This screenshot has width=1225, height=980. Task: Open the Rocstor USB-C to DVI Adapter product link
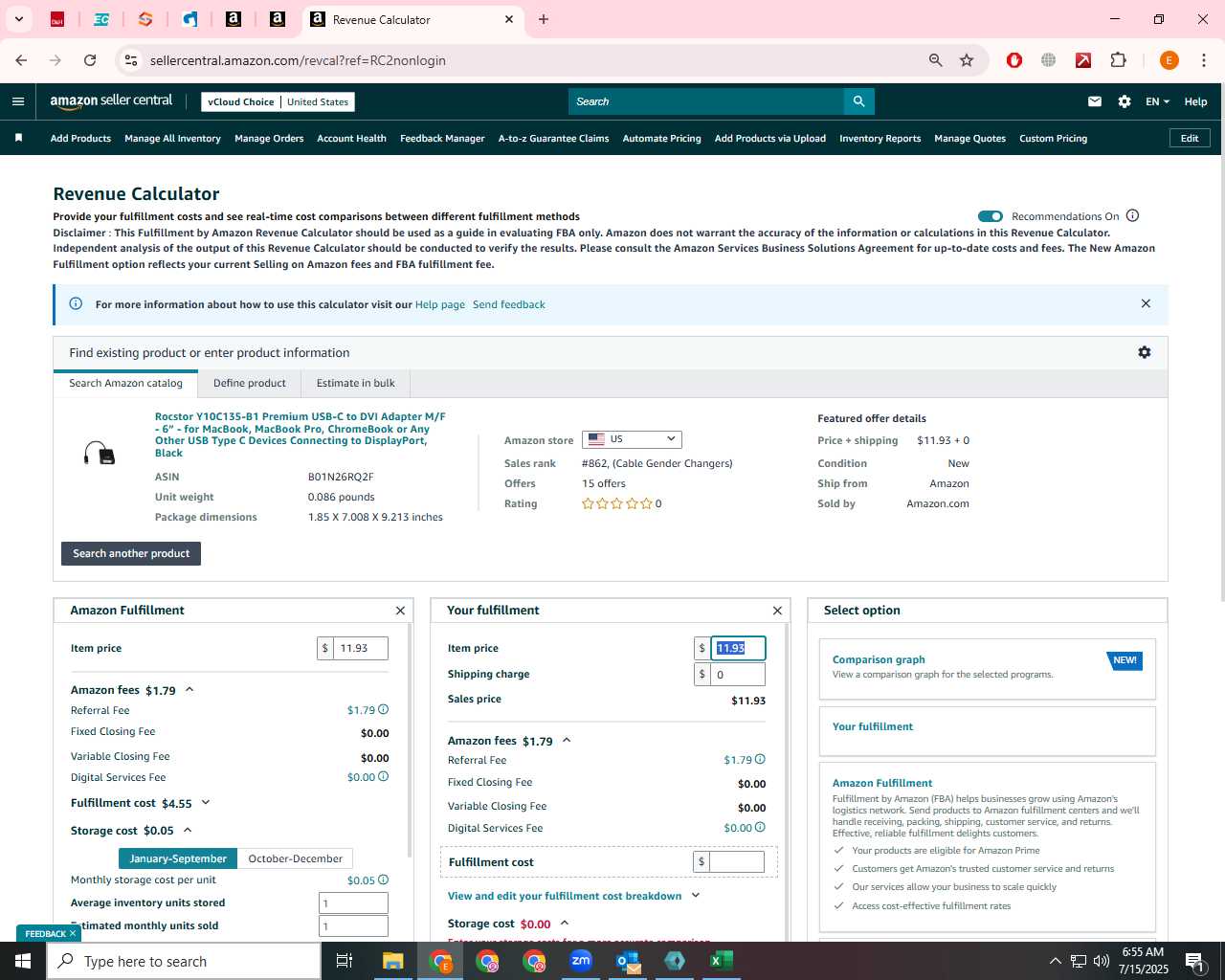pos(301,434)
